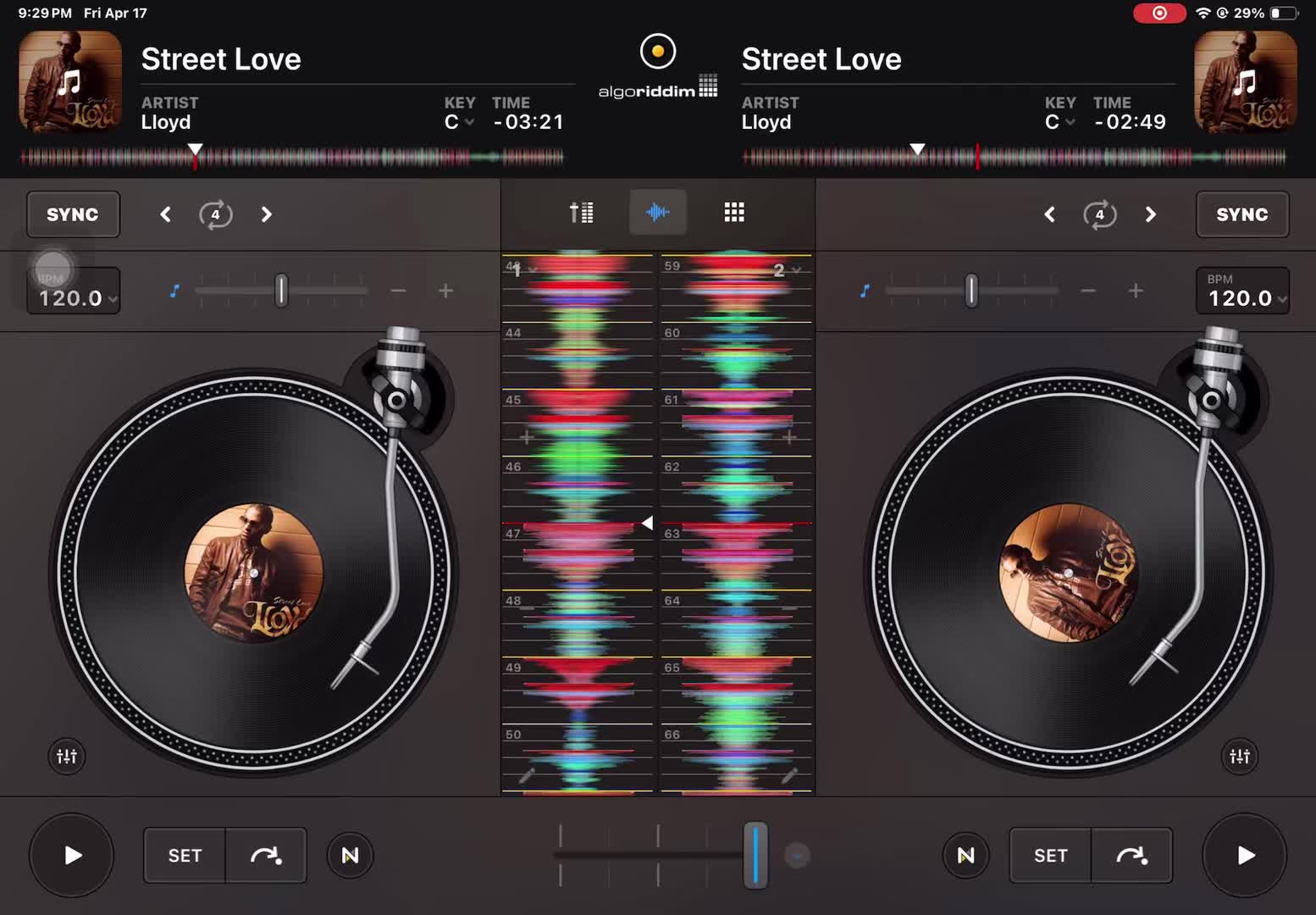
Task: Open right deck mixer EQ icon
Action: pos(1240,756)
